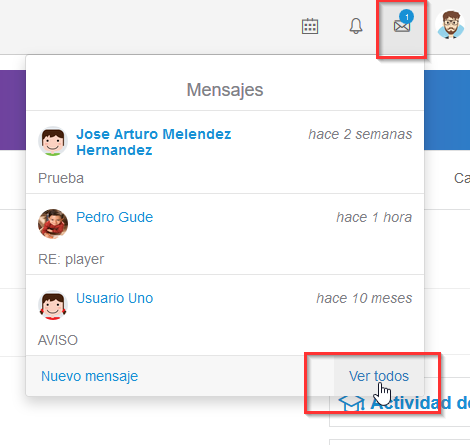This screenshot has width=470, height=445.
Task: Select the AVISO message subject
Action: [x=58, y=340]
